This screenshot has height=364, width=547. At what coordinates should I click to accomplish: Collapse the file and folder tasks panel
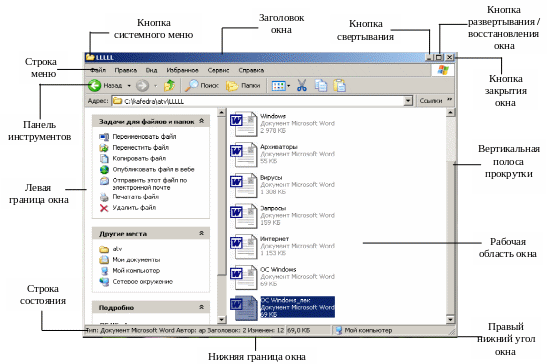click(x=201, y=121)
